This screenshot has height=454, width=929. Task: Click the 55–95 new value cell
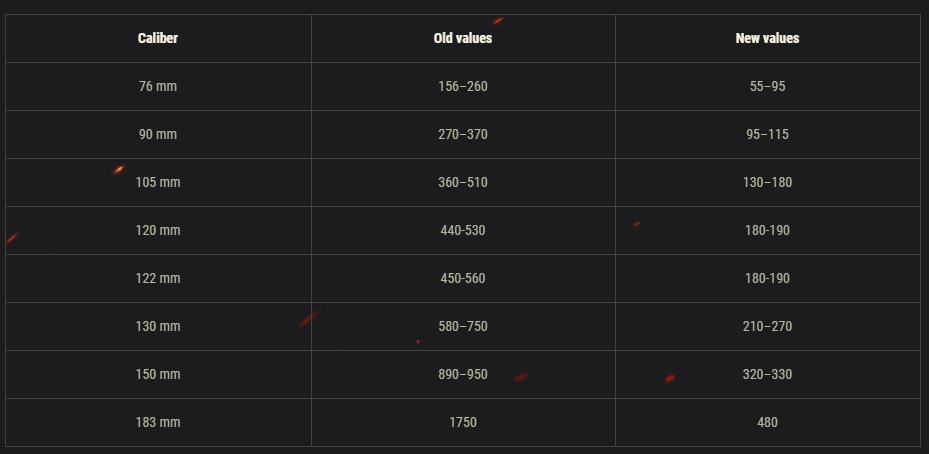tap(767, 86)
